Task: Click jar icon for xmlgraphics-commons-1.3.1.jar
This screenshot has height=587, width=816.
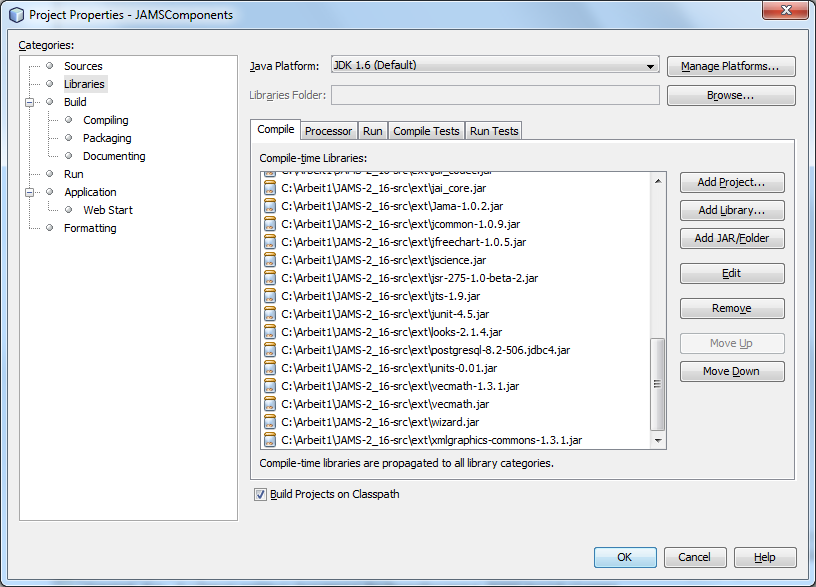Action: click(x=269, y=439)
